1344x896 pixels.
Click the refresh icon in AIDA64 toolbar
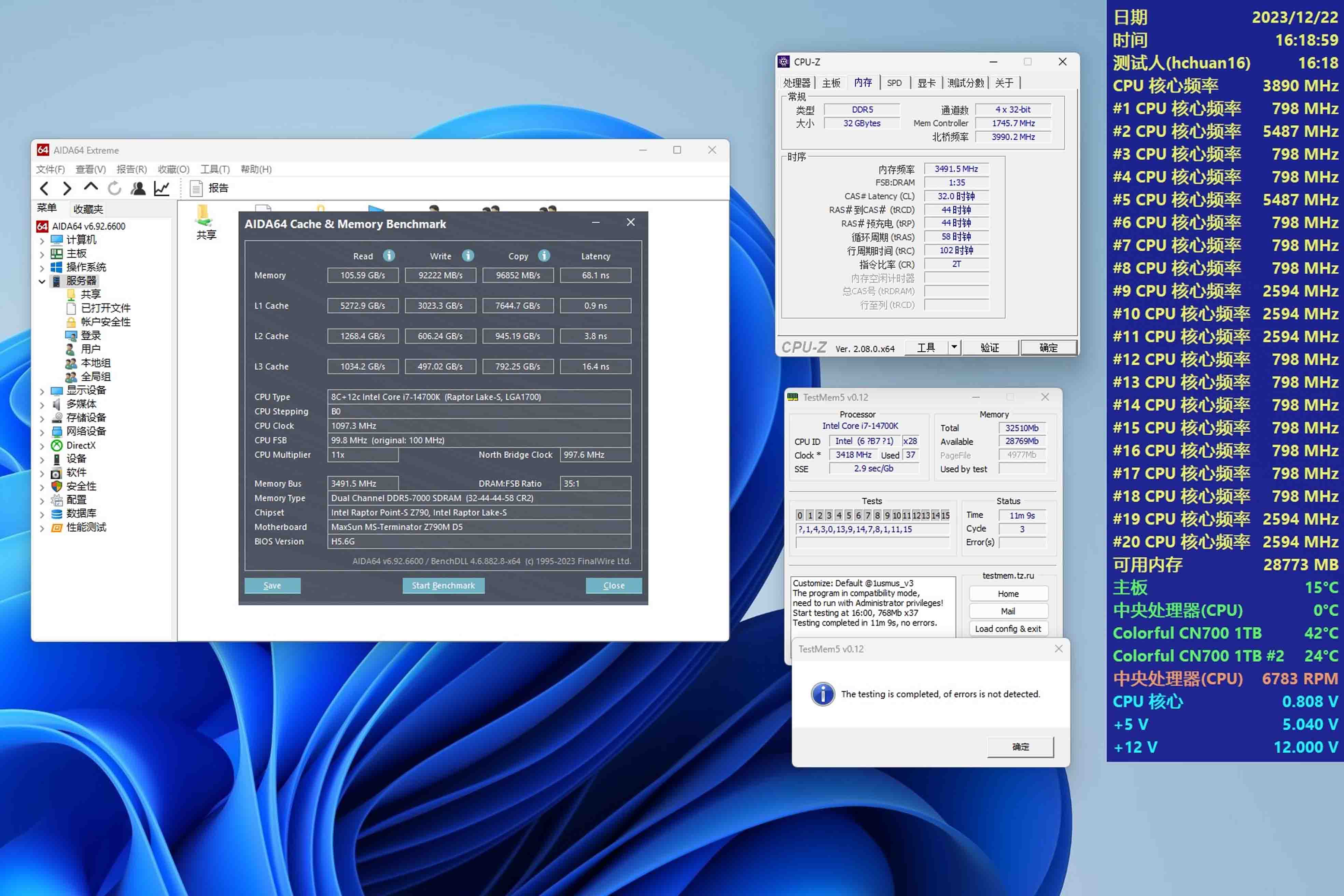(x=114, y=188)
